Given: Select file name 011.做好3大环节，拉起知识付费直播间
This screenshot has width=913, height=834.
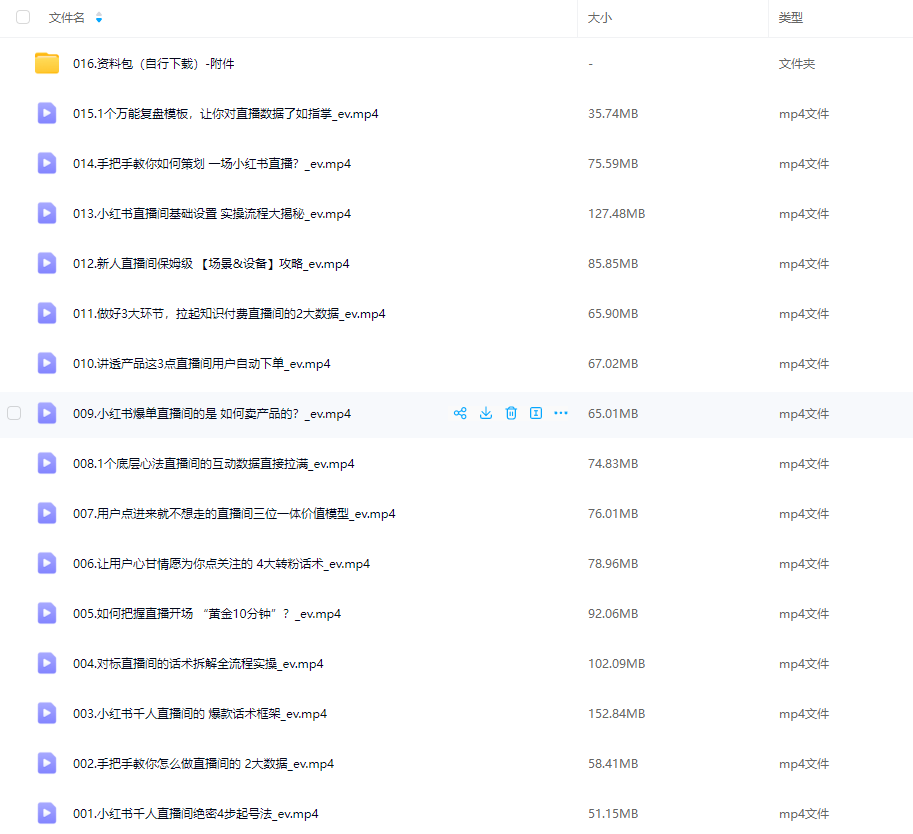Looking at the screenshot, I should [x=229, y=313].
